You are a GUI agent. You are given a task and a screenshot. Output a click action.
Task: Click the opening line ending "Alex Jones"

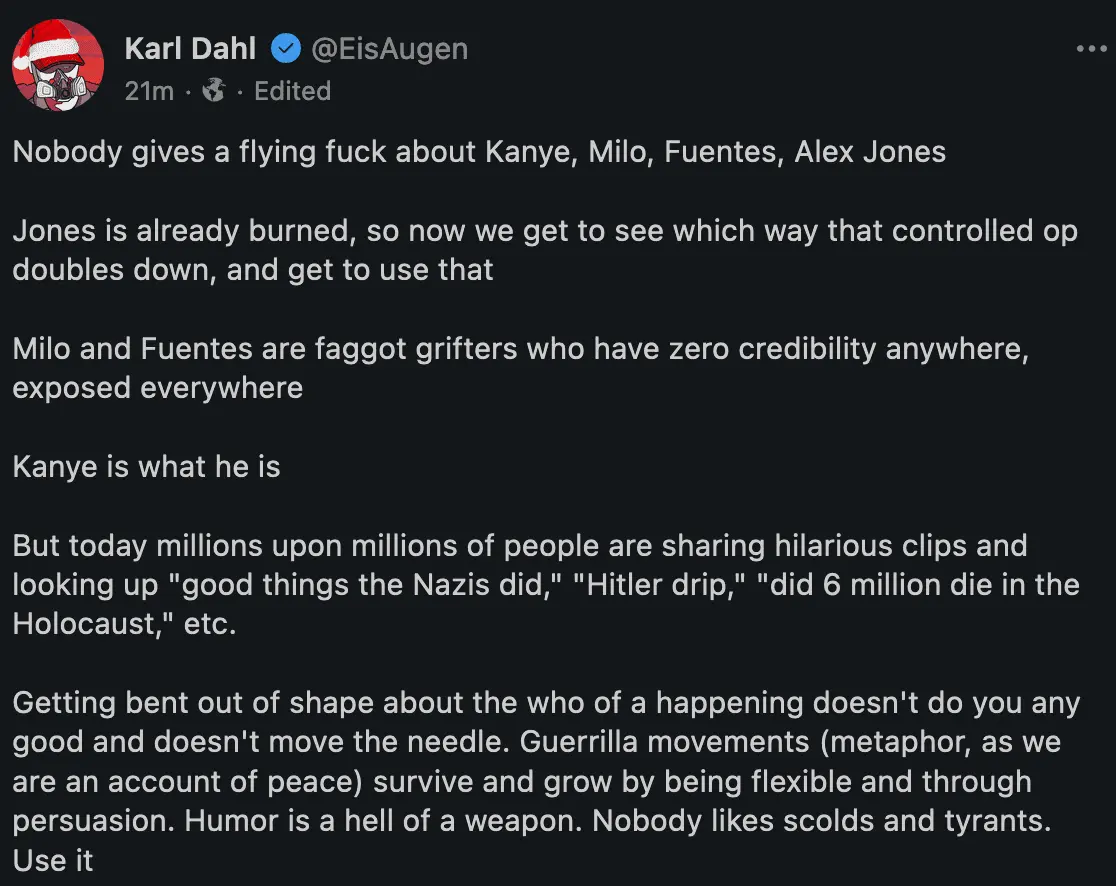click(x=479, y=152)
